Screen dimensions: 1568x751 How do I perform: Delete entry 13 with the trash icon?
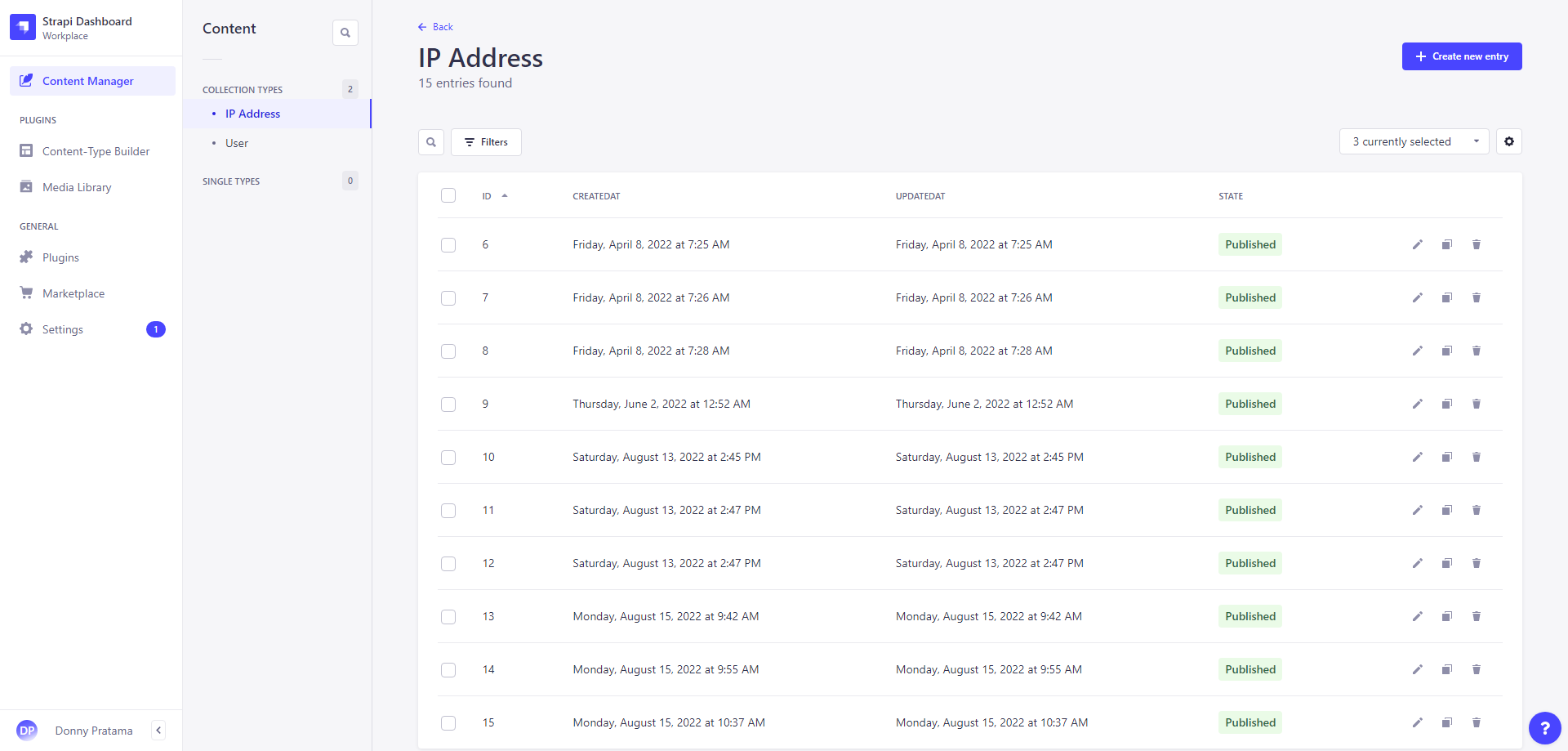[x=1476, y=616]
